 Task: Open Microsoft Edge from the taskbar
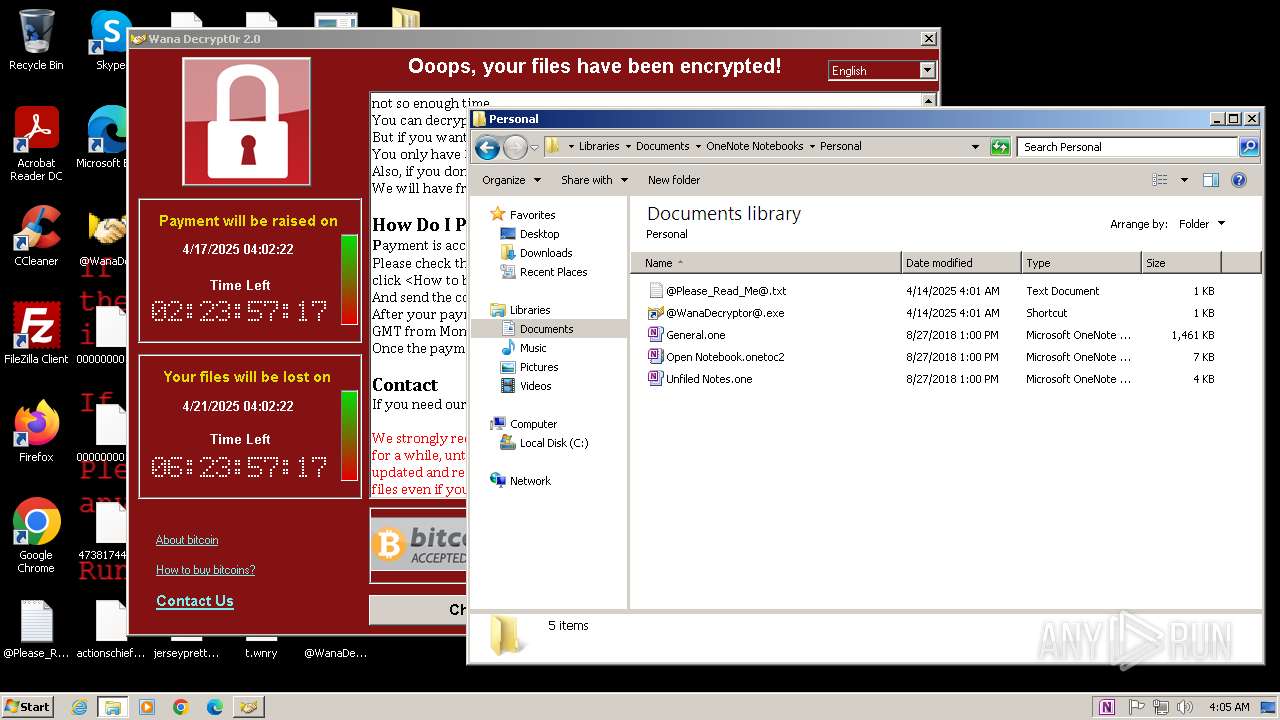pos(214,707)
